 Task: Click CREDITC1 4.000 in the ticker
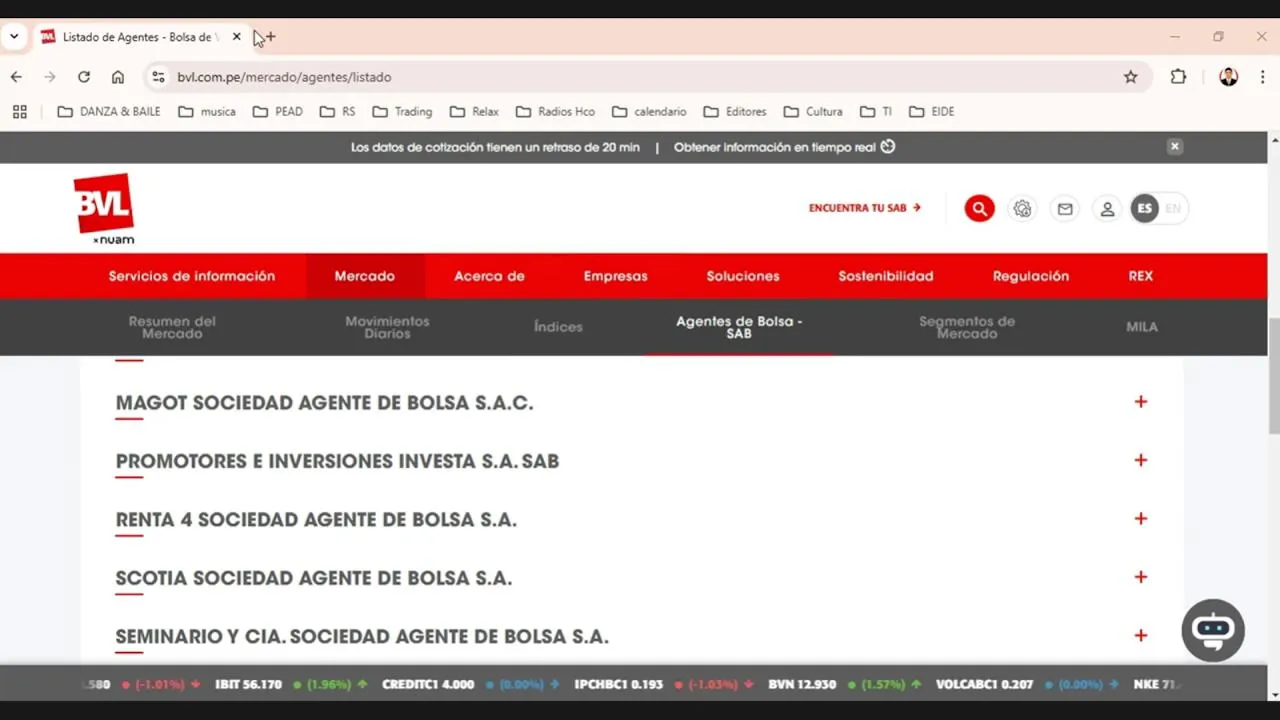428,685
